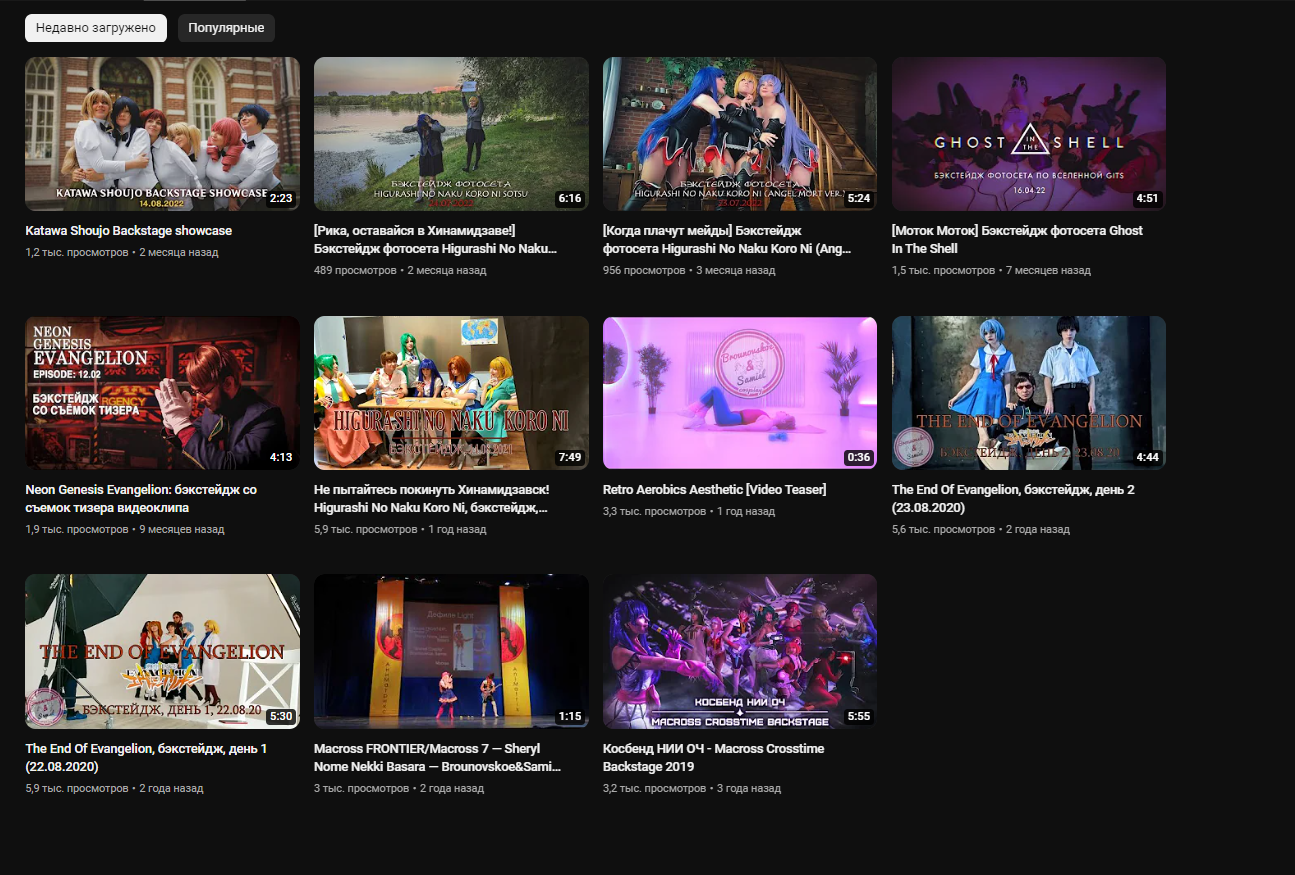Click the 1:15 duration badge
Image resolution: width=1295 pixels, height=875 pixels.
[x=570, y=716]
